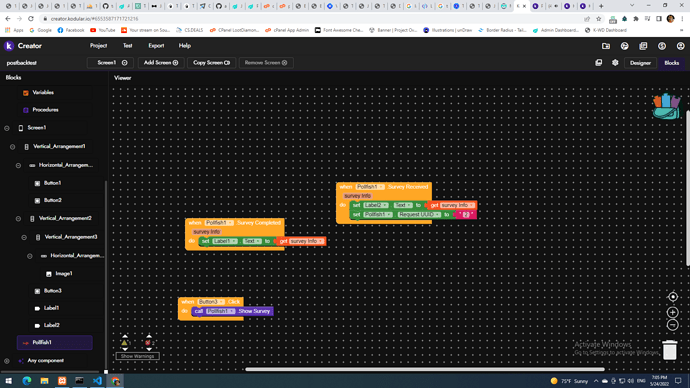This screenshot has height=388, width=690.
Task: Open the backpack icon in the viewer
Action: [x=667, y=106]
